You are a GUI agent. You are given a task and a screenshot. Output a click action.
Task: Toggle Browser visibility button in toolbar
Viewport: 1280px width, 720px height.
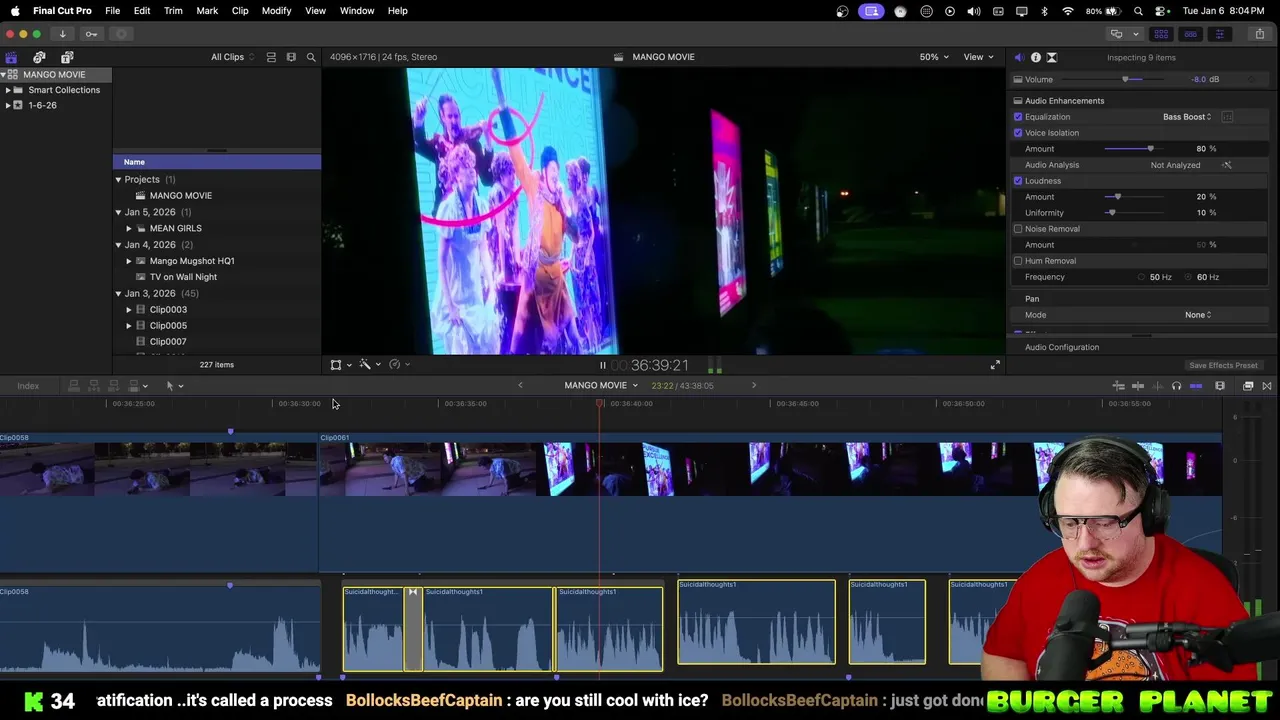[1161, 34]
